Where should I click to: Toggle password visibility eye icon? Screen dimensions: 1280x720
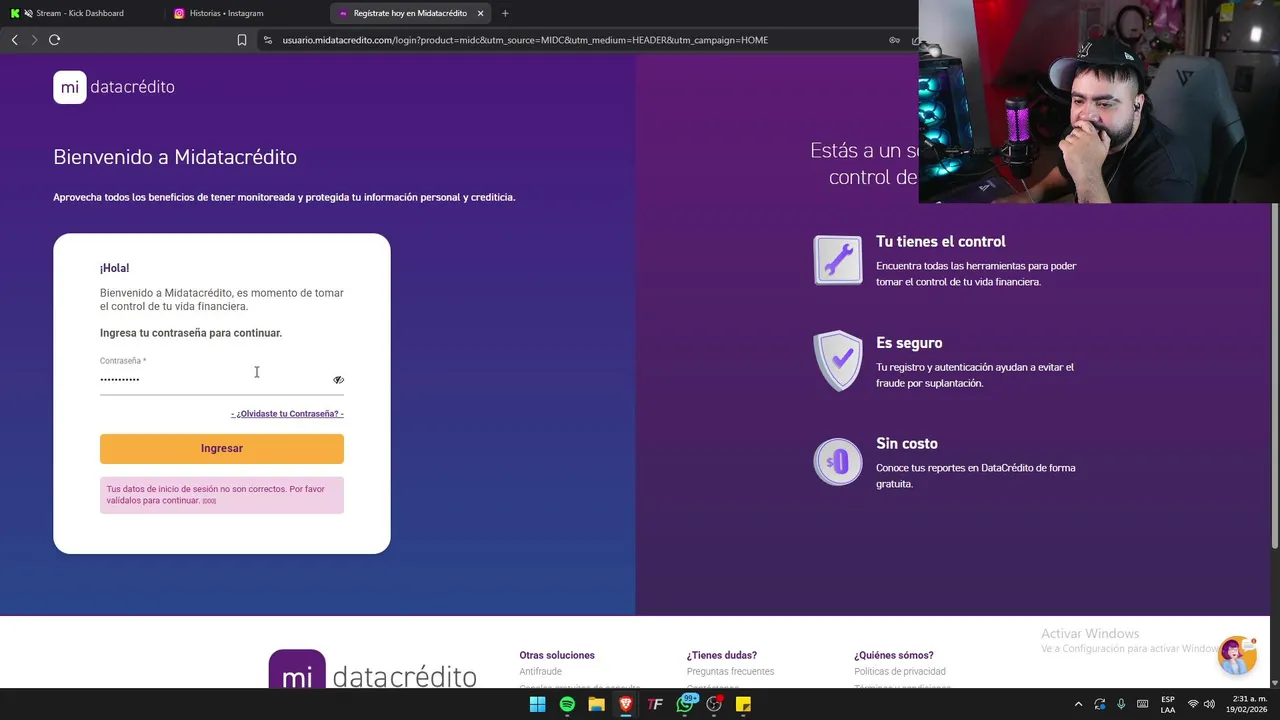[x=338, y=380]
